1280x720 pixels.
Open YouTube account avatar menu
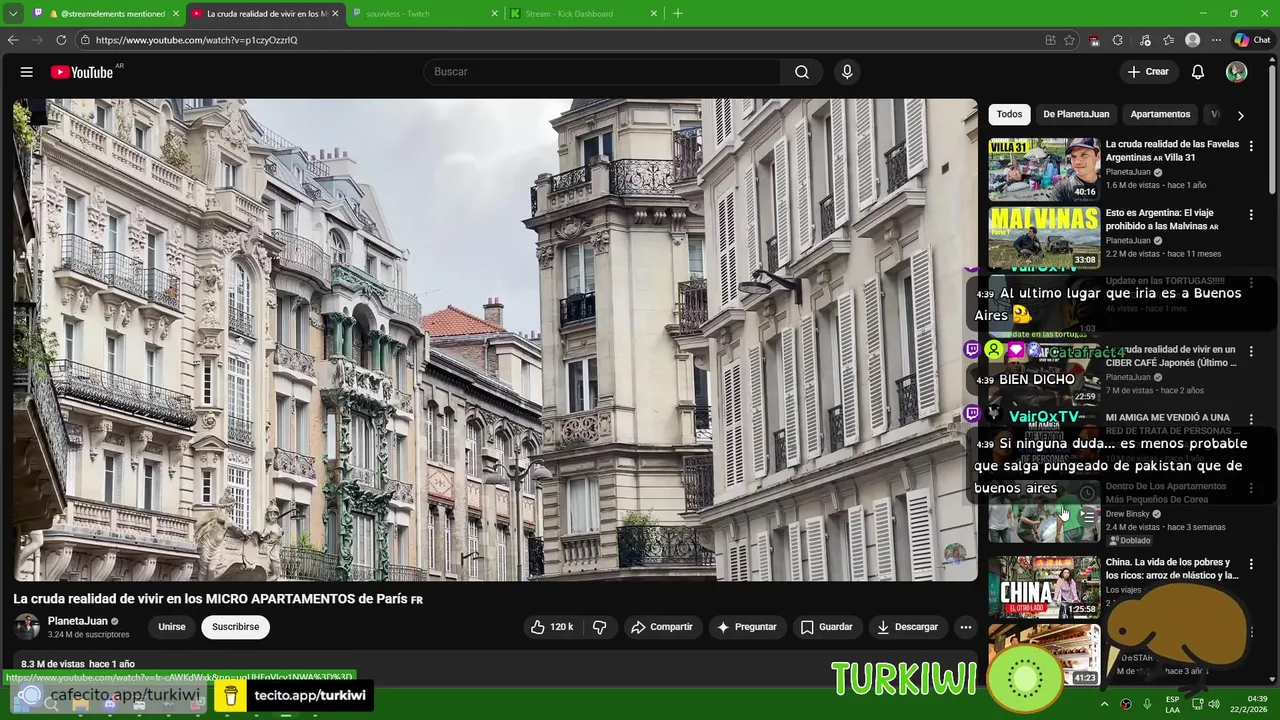[x=1237, y=72]
